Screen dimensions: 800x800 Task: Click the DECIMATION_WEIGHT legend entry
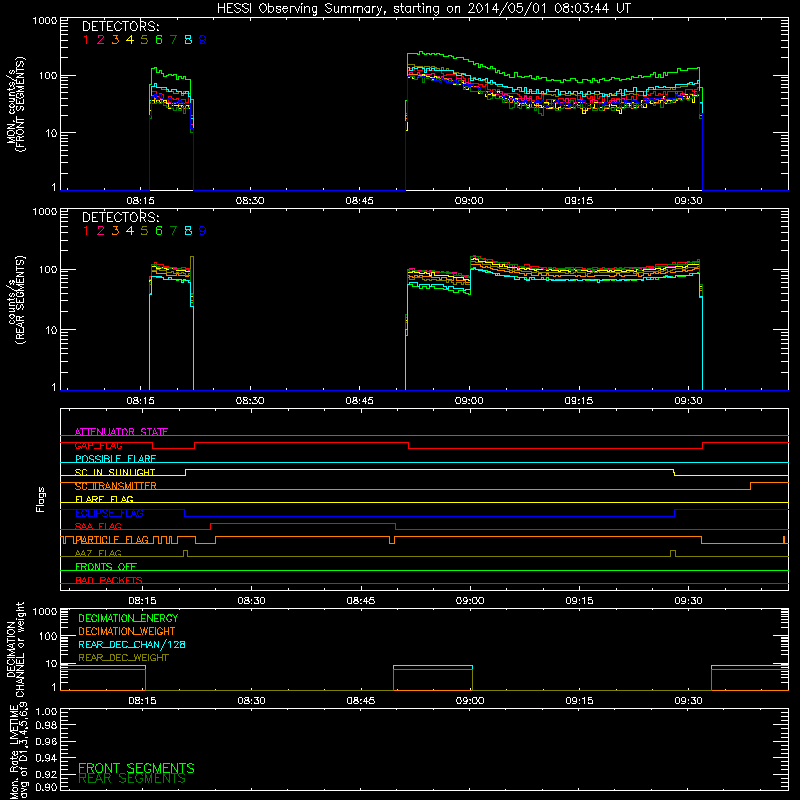(x=127, y=631)
